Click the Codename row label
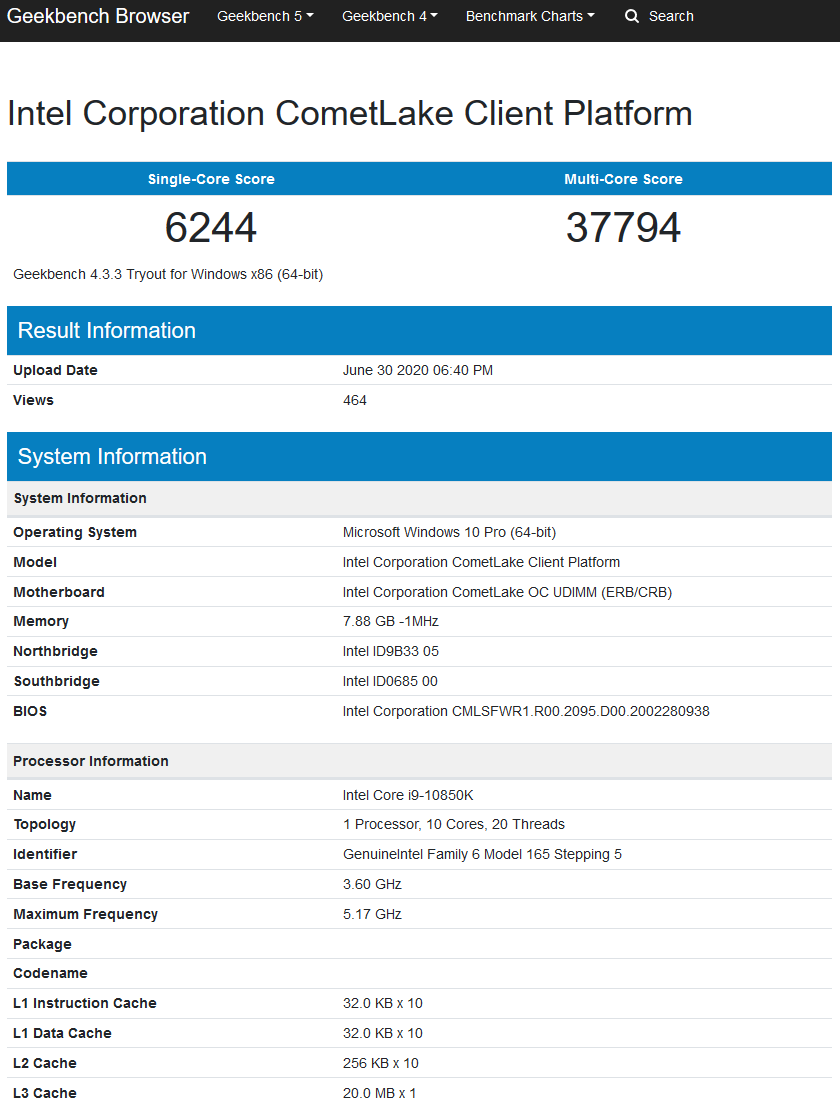 [50, 974]
